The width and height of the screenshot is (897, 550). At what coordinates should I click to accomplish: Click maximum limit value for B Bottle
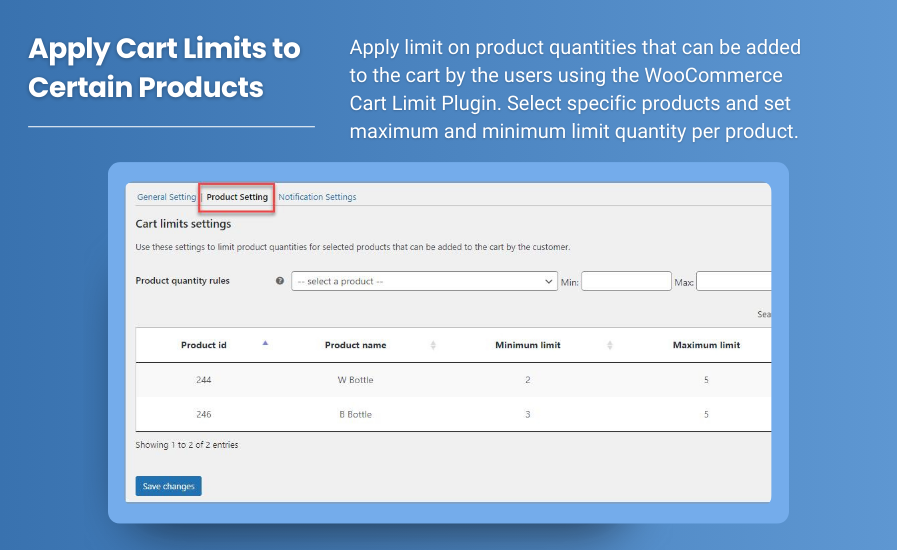pos(706,414)
